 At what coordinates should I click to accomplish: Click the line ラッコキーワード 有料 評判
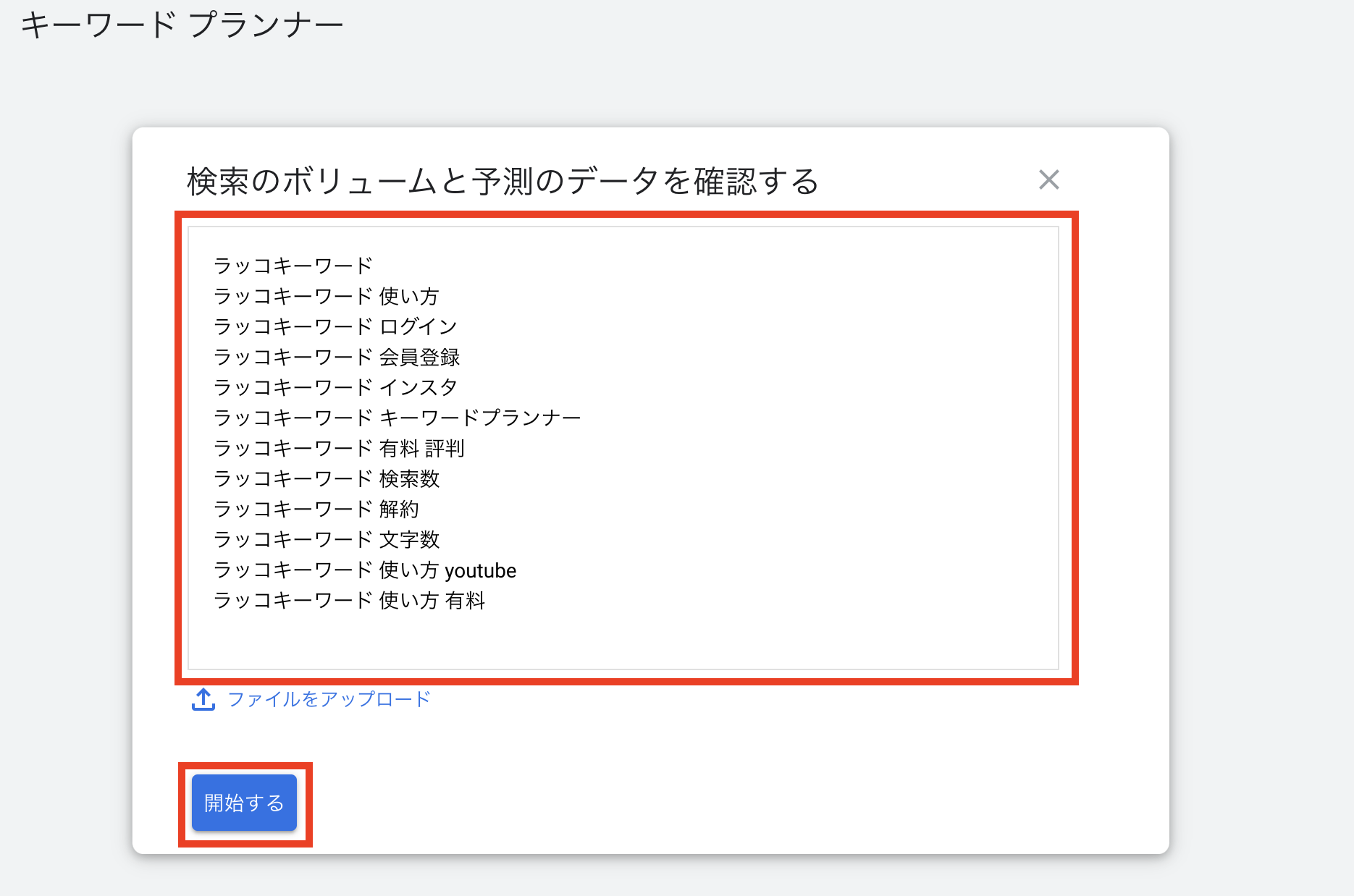339,449
